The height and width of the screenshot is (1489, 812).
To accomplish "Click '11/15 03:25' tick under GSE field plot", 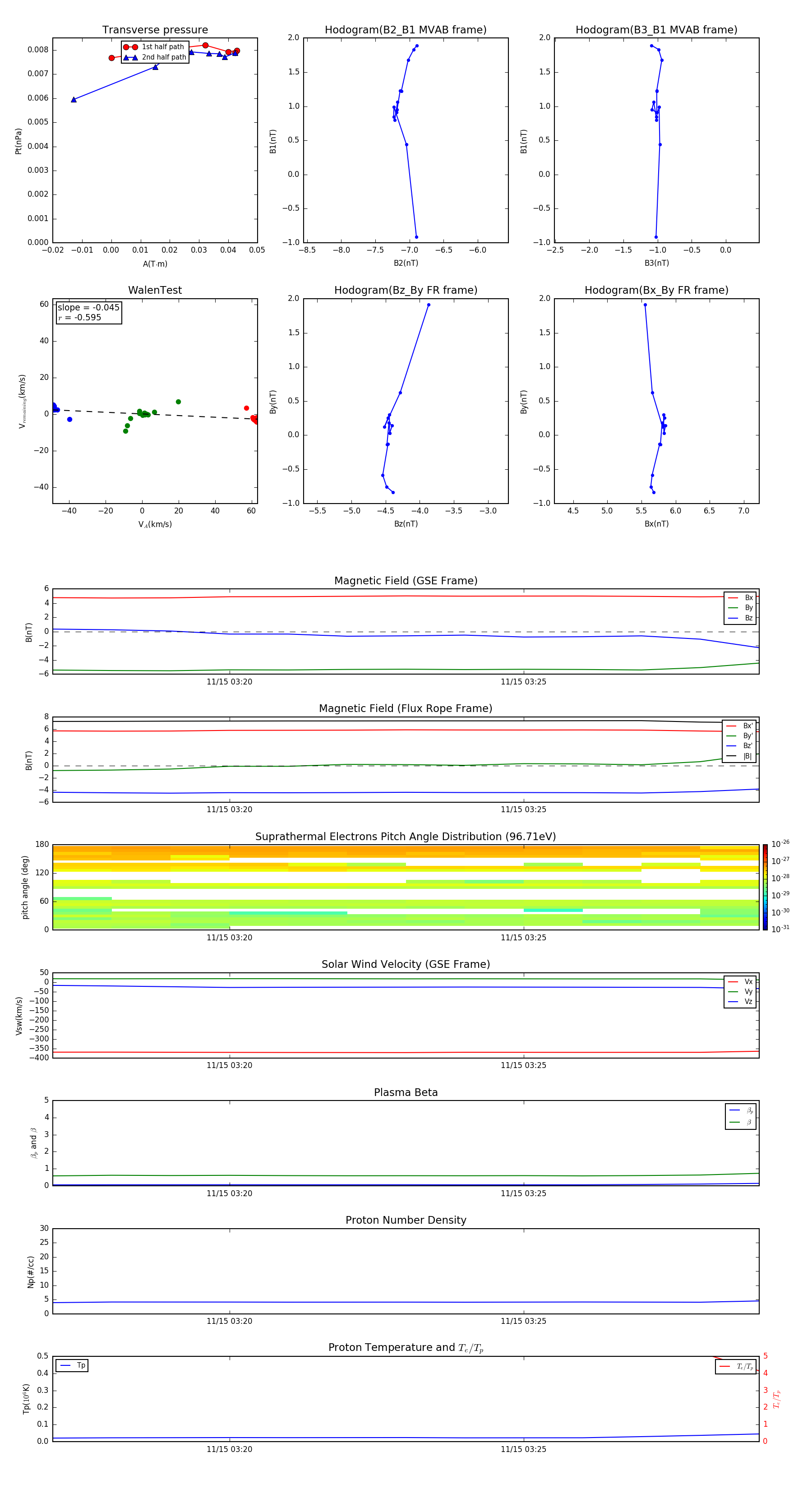I will tap(524, 682).
